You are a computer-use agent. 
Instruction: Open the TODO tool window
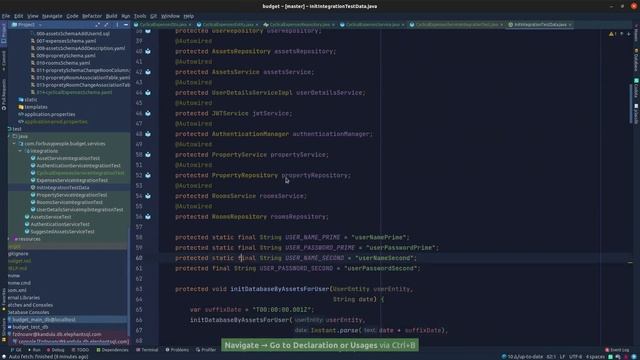80,350
